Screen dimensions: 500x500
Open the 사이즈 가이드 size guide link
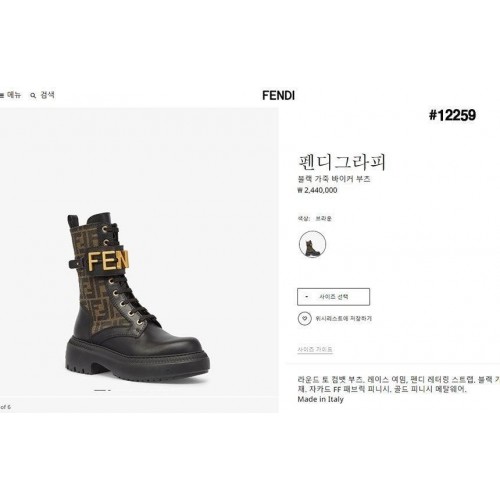pos(315,349)
